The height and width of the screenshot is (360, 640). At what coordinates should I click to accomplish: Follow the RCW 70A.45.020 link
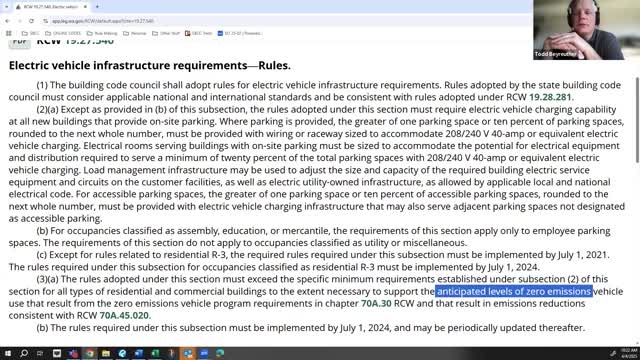[124, 316]
